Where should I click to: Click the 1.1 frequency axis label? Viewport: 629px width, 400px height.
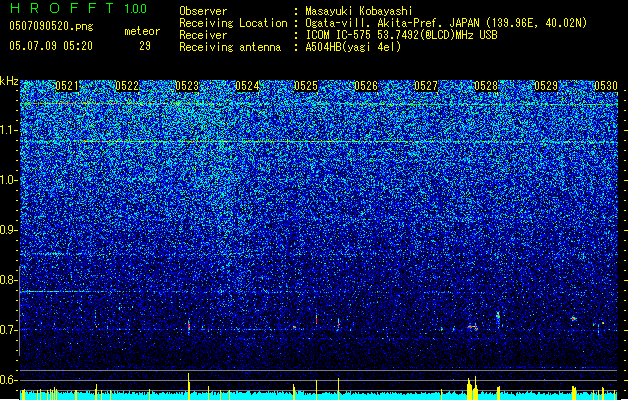pos(8,130)
